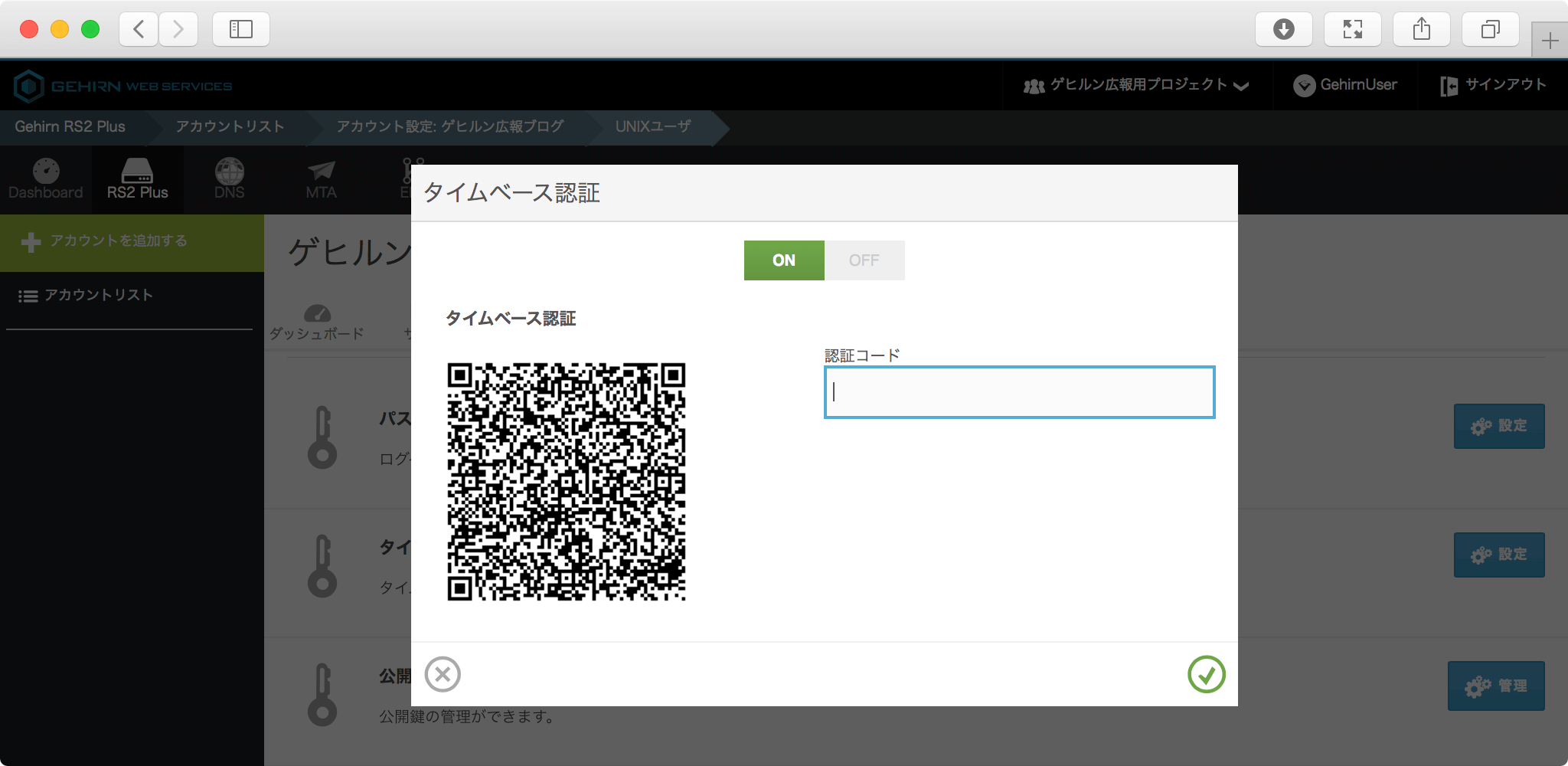This screenshot has height=766, width=1568.
Task: Cancel dialog with gray X icon
Action: pos(443,674)
